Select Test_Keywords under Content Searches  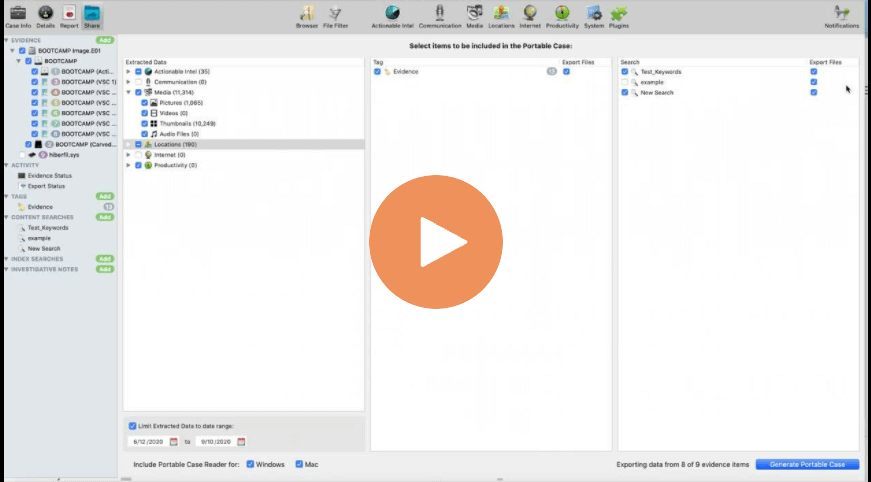tap(48, 228)
